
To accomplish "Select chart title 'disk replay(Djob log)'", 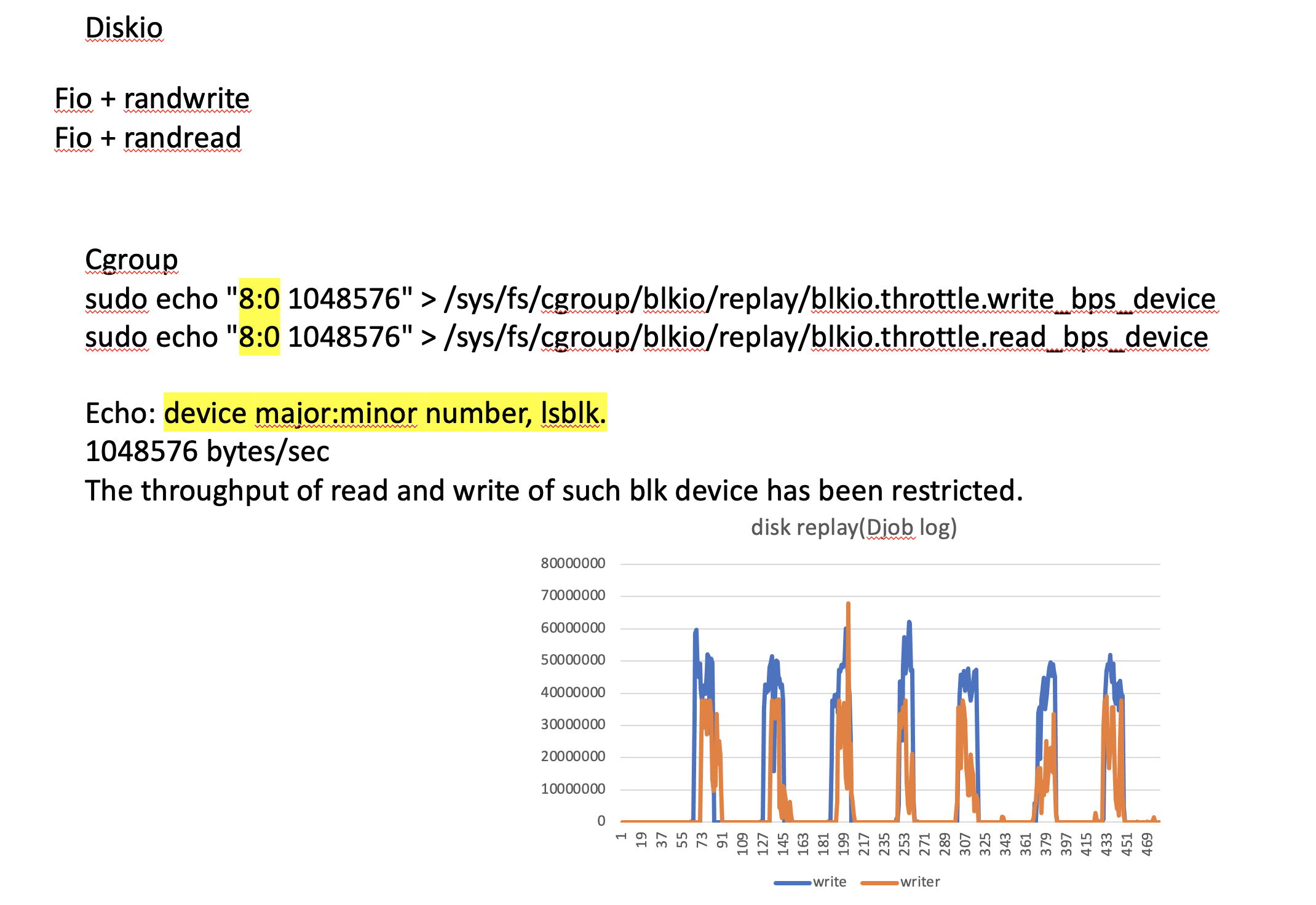I will (x=853, y=528).
